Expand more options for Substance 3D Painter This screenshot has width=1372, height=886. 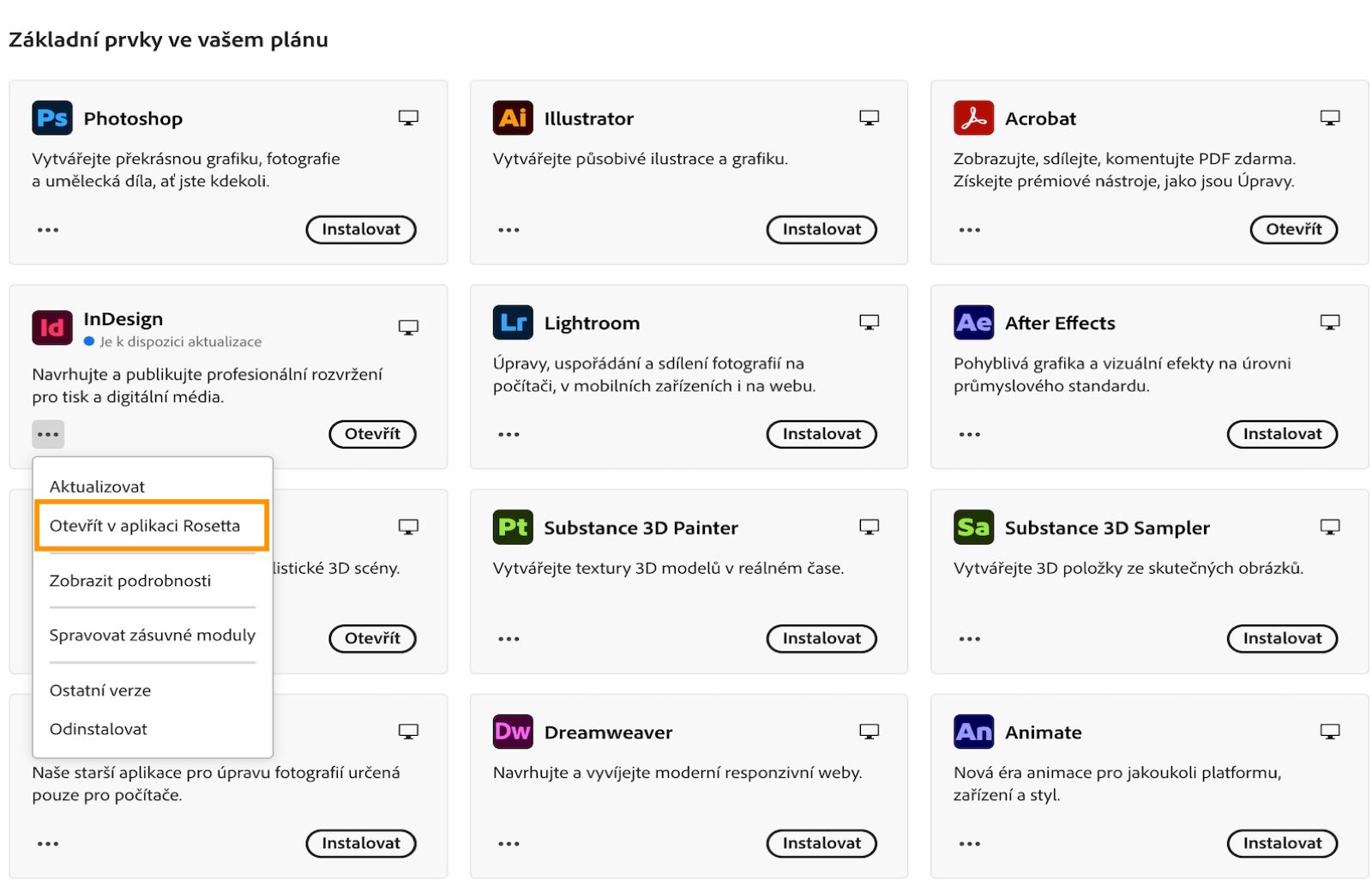pos(508,639)
